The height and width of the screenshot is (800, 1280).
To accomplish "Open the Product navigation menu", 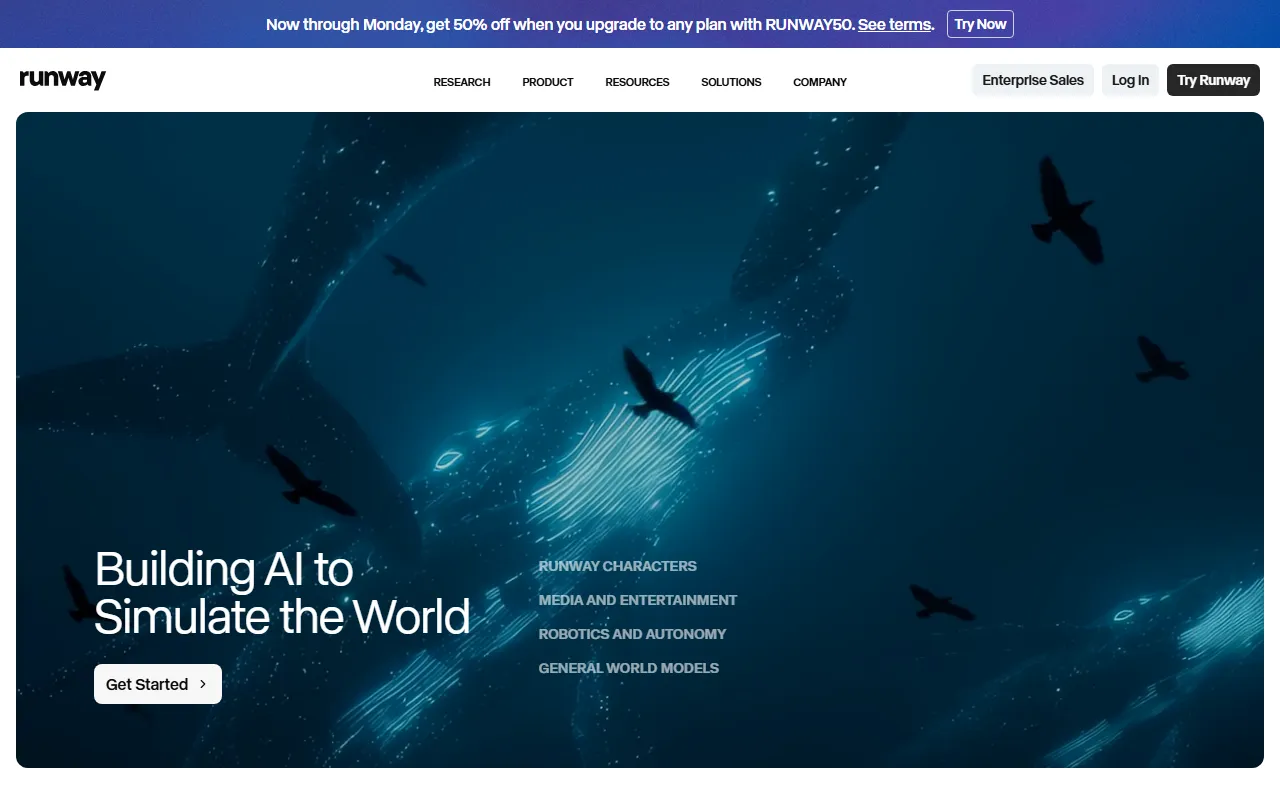I will click(547, 82).
